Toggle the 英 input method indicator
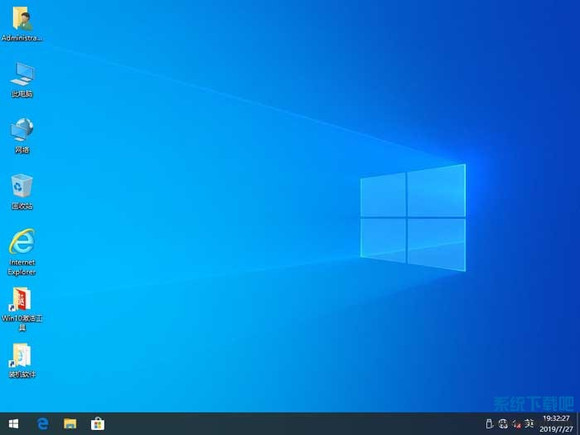Viewport: 580px width, 435px height. pos(530,423)
